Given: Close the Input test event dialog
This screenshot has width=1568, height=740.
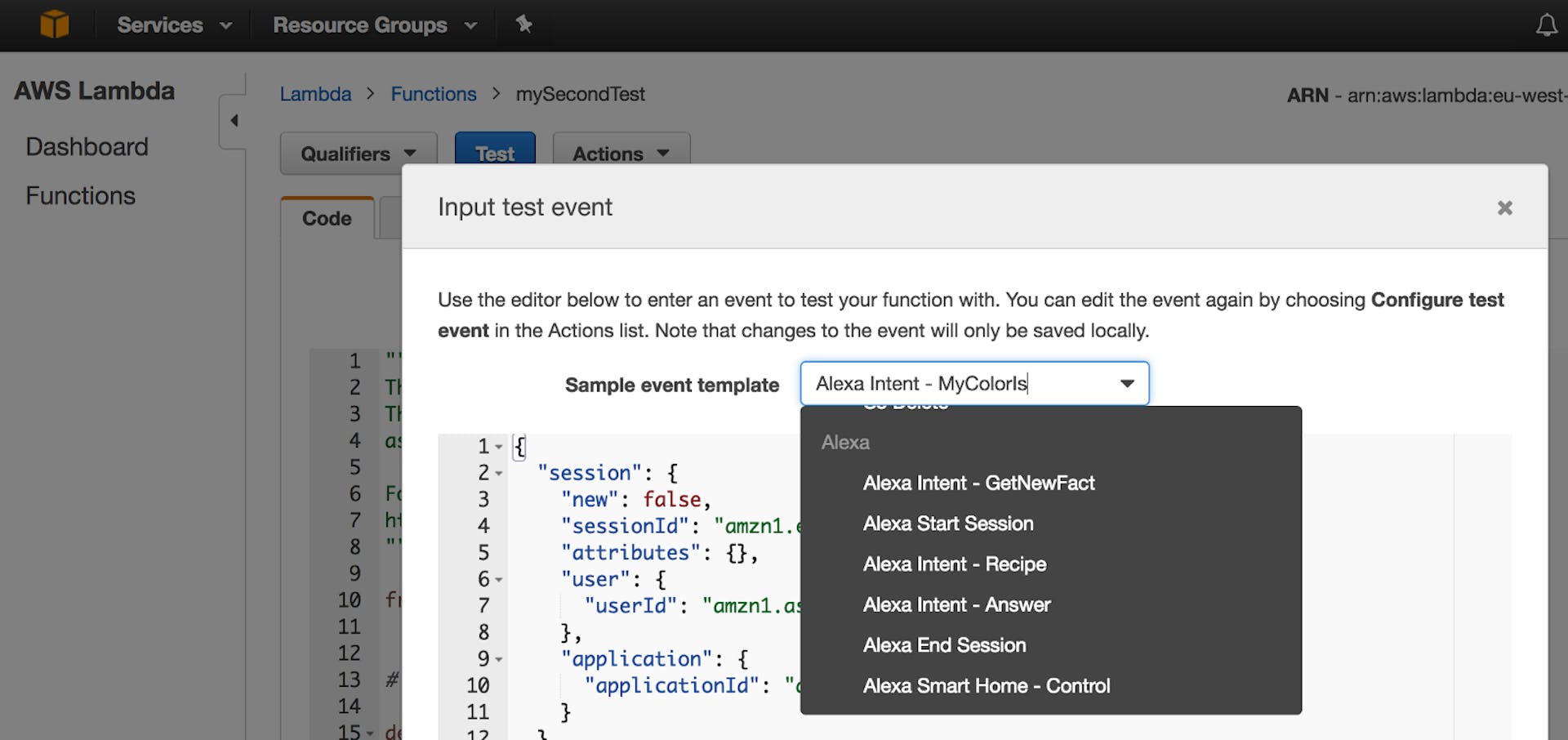Looking at the screenshot, I should (1504, 207).
